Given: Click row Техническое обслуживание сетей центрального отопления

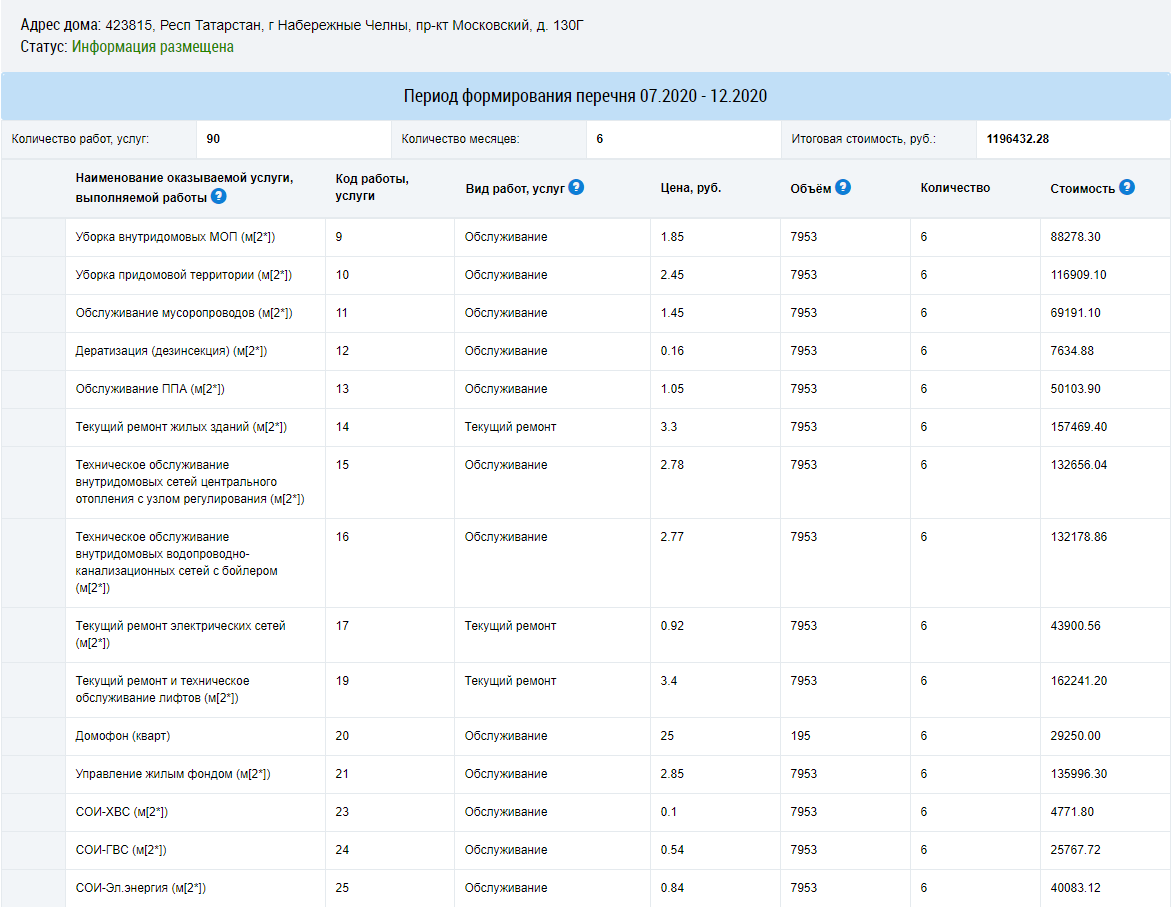Looking at the screenshot, I should coord(586,483).
